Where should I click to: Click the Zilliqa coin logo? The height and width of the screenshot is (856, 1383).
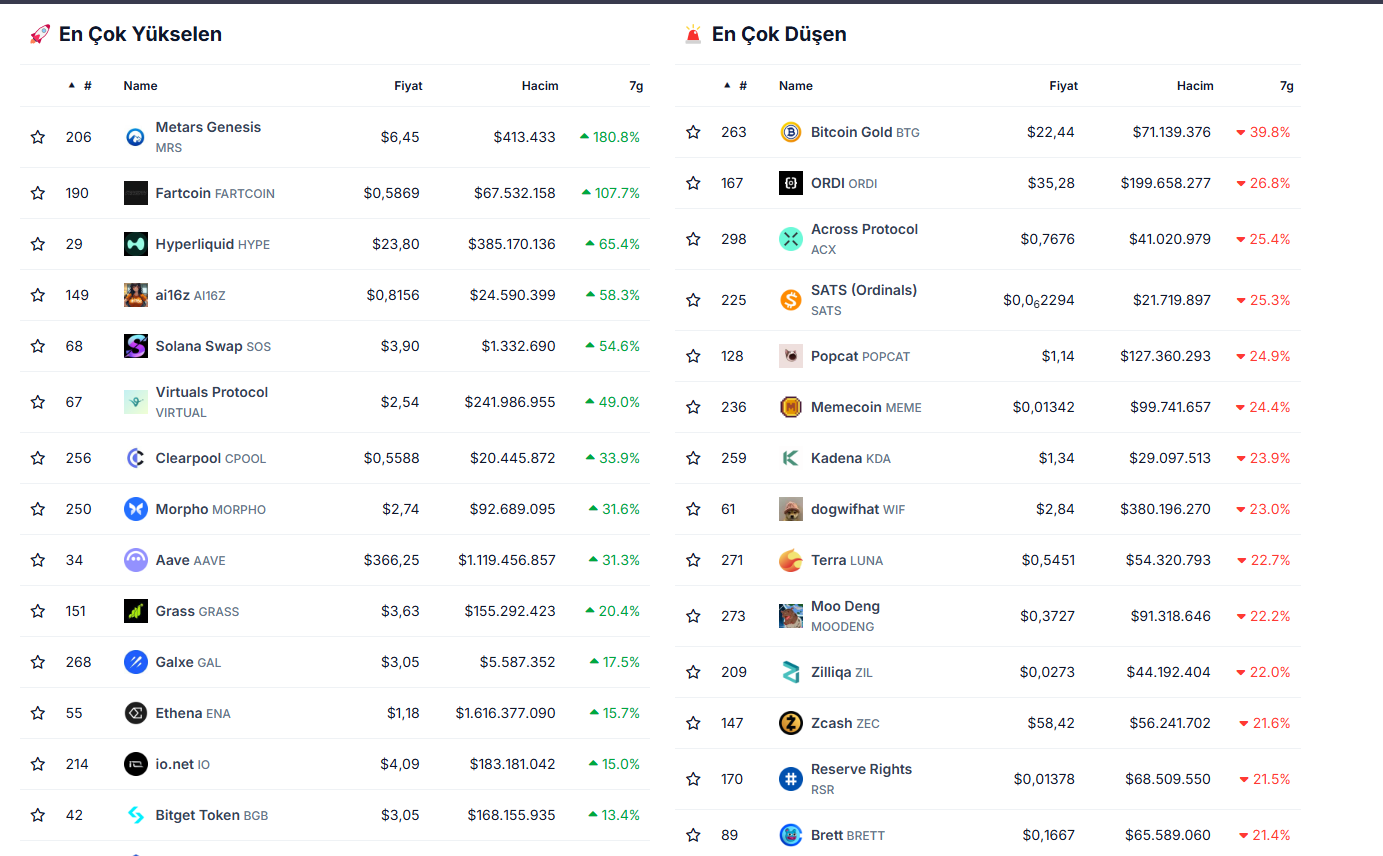tap(791, 672)
